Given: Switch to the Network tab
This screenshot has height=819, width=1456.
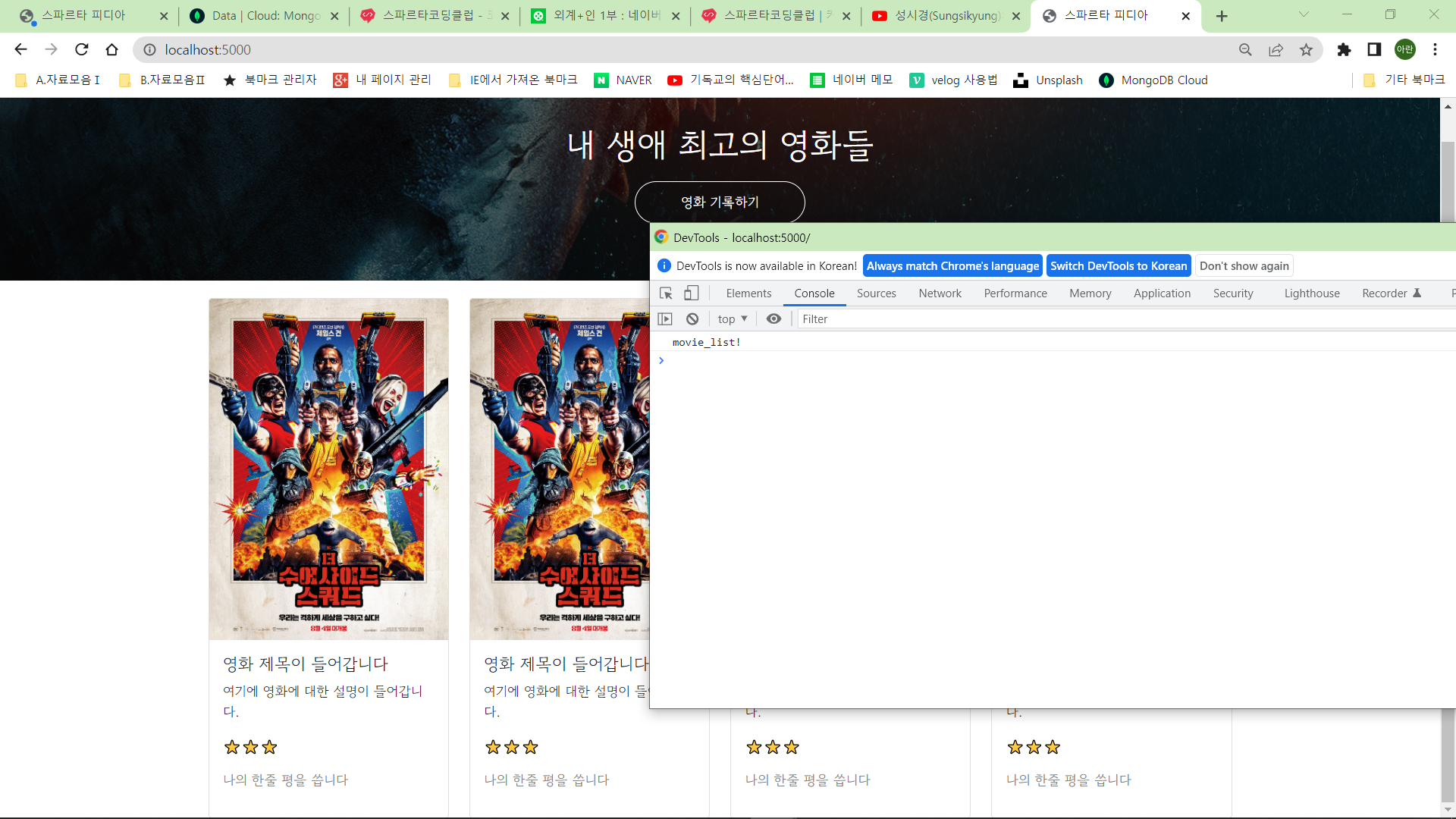Looking at the screenshot, I should point(940,293).
